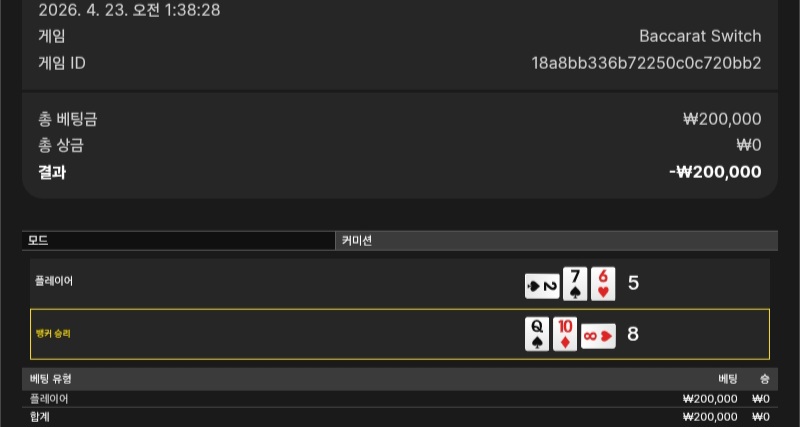Click the 베팅 column header
800x427 pixels.
click(x=728, y=379)
